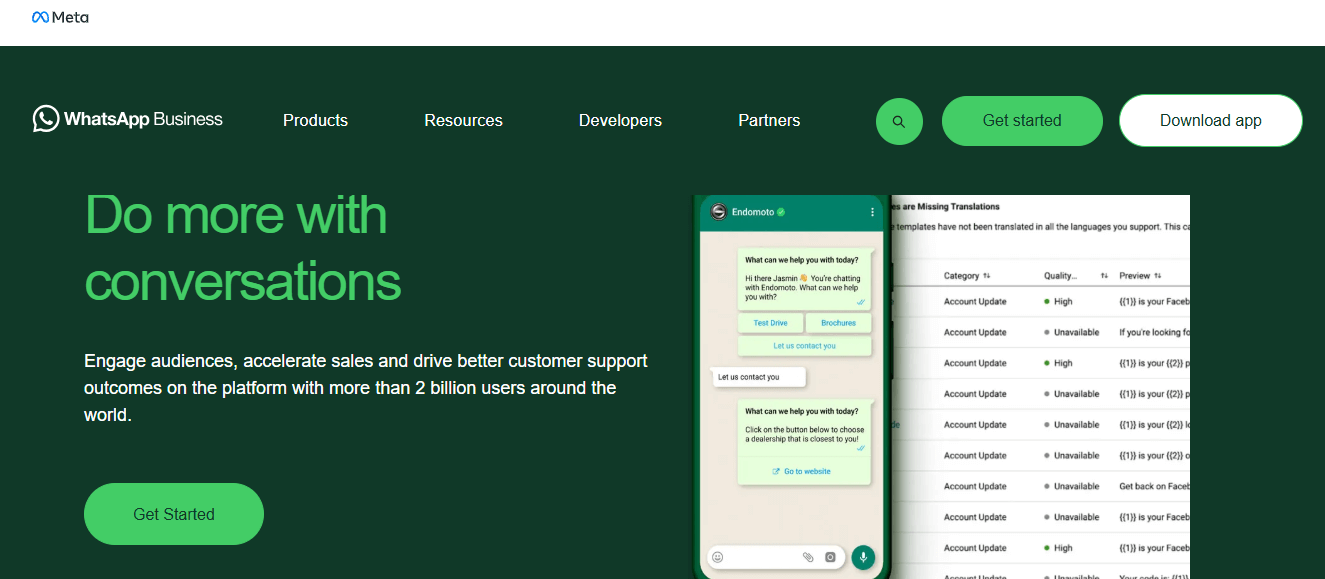Image resolution: width=1325 pixels, height=579 pixels.
Task: Click the camera icon in message box
Action: pyautogui.click(x=830, y=557)
